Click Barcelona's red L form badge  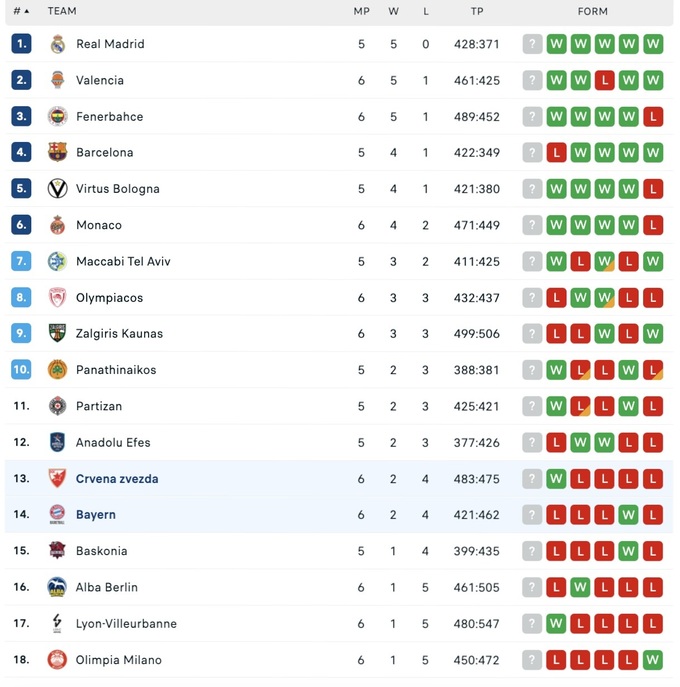[x=557, y=153]
